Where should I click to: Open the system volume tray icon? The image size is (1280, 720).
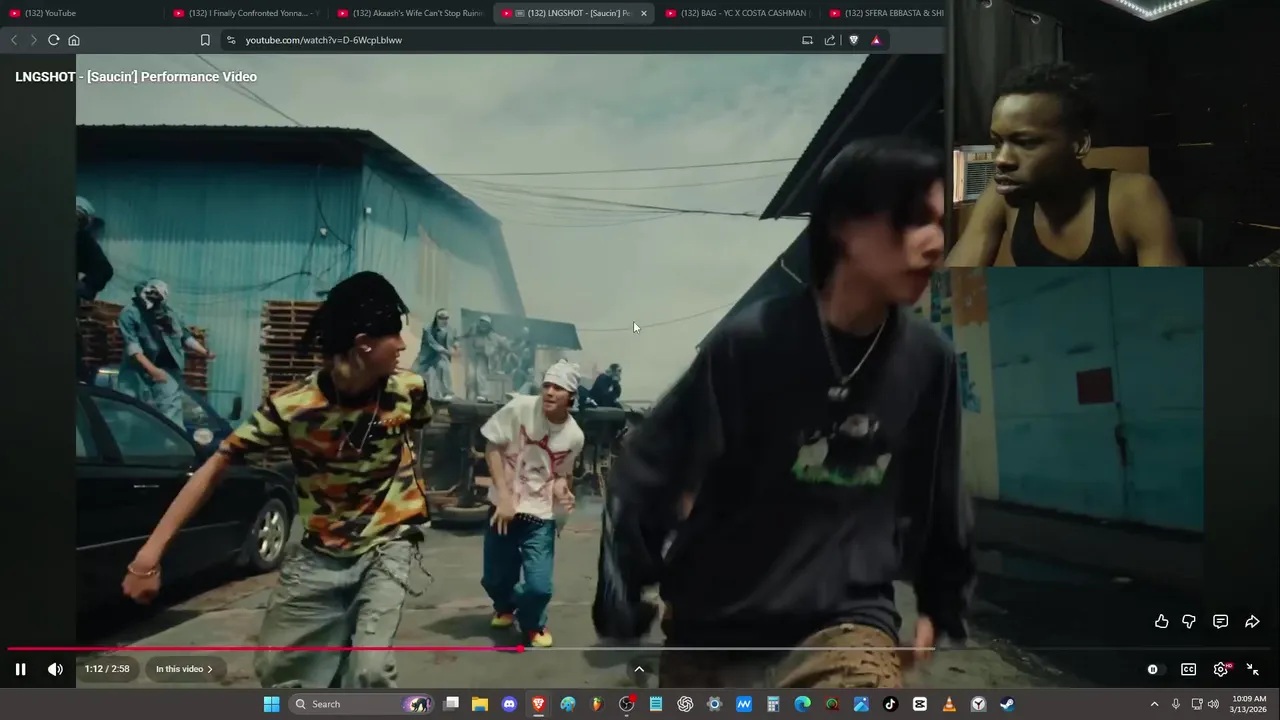[1213, 704]
